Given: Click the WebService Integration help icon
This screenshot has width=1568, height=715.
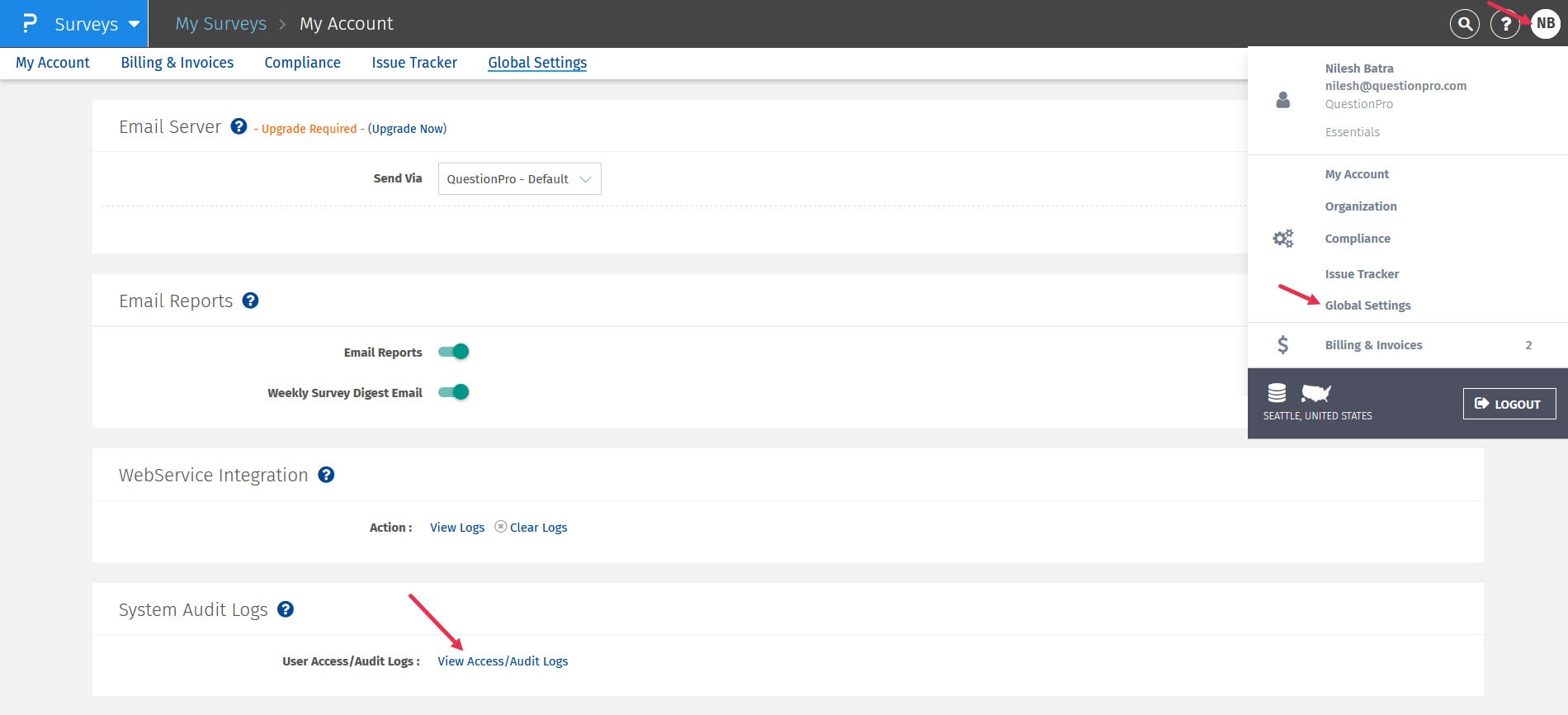Looking at the screenshot, I should pyautogui.click(x=326, y=475).
